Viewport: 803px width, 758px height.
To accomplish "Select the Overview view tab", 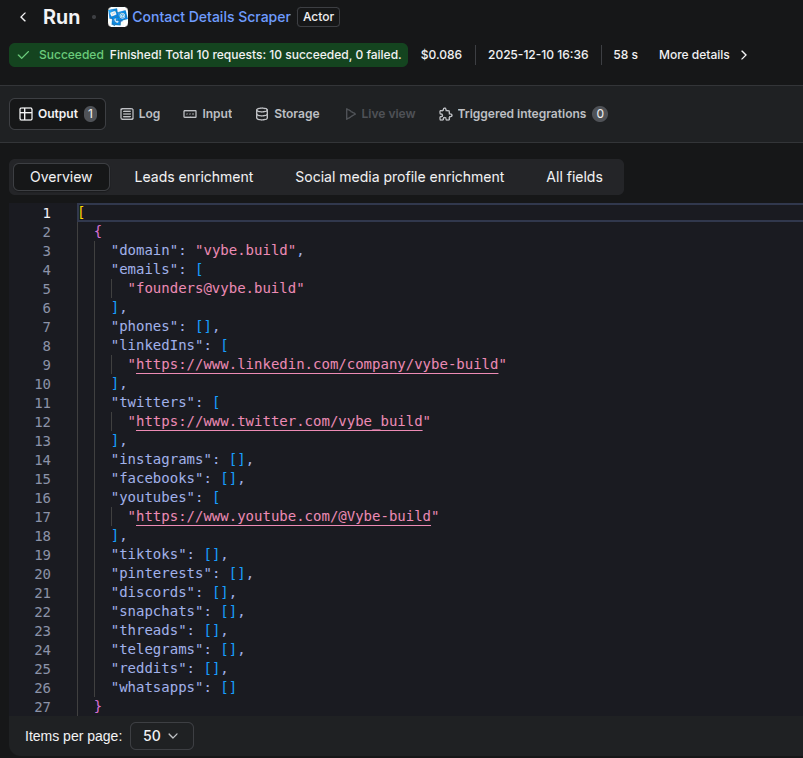I will click(x=61, y=177).
